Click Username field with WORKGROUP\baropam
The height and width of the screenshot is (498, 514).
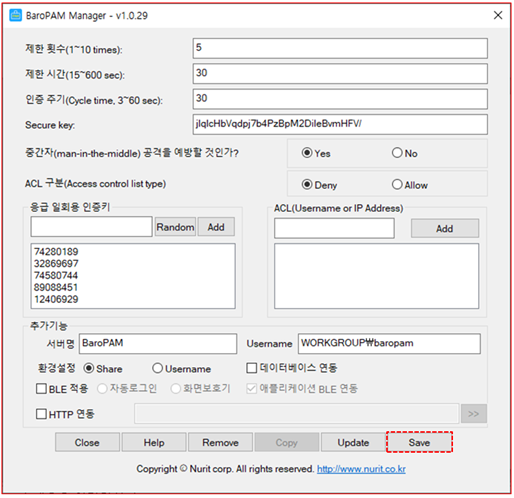tap(389, 343)
